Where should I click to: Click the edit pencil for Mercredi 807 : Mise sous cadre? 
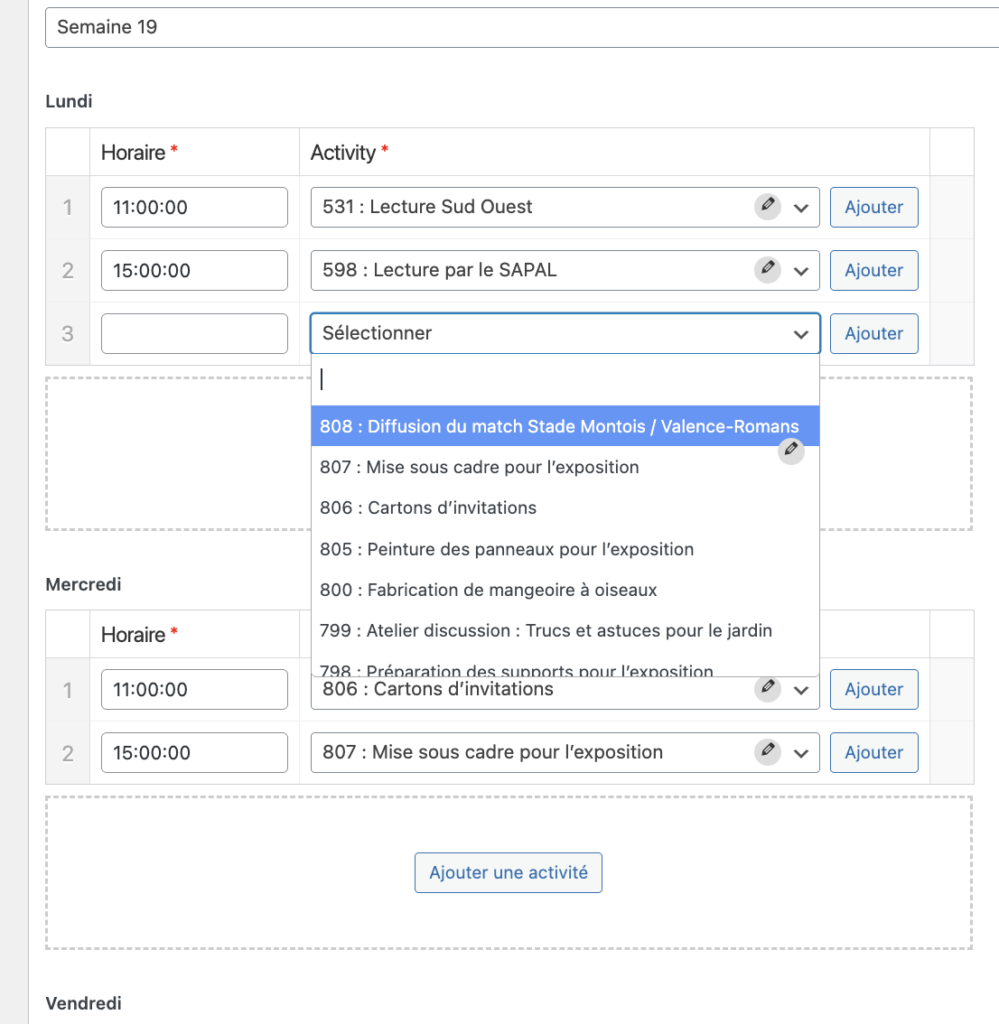[x=768, y=752]
